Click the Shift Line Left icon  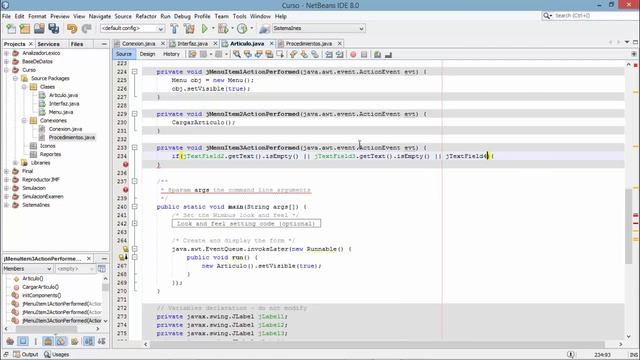(x=329, y=54)
